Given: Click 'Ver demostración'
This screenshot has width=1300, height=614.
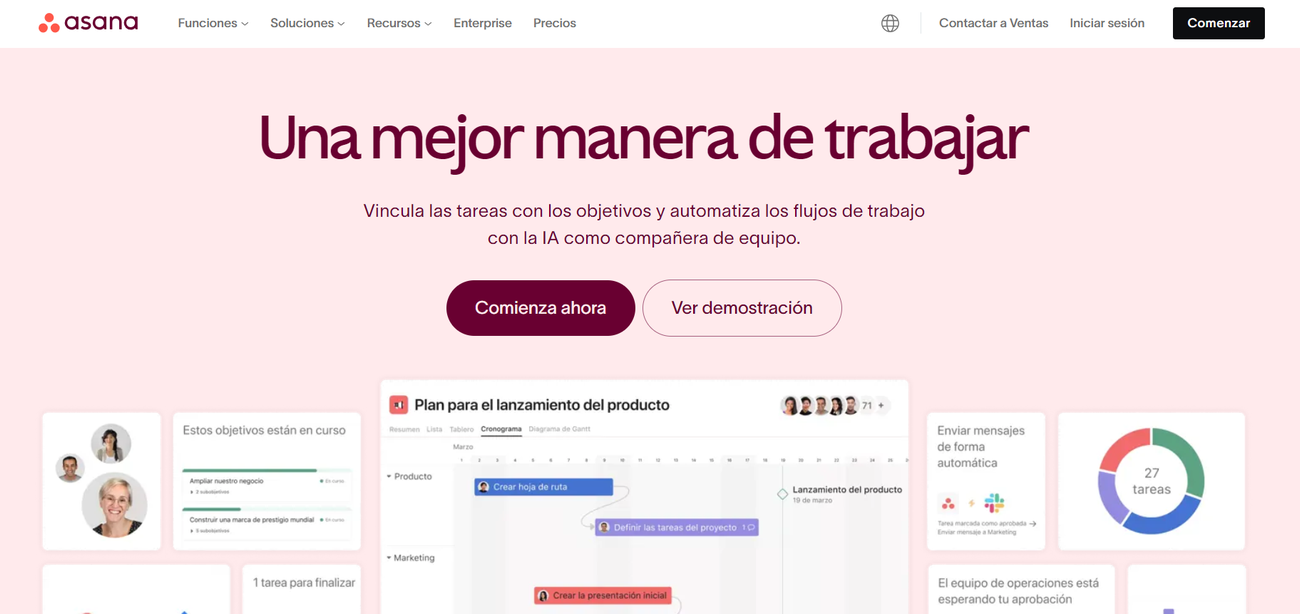Looking at the screenshot, I should pyautogui.click(x=741, y=308).
